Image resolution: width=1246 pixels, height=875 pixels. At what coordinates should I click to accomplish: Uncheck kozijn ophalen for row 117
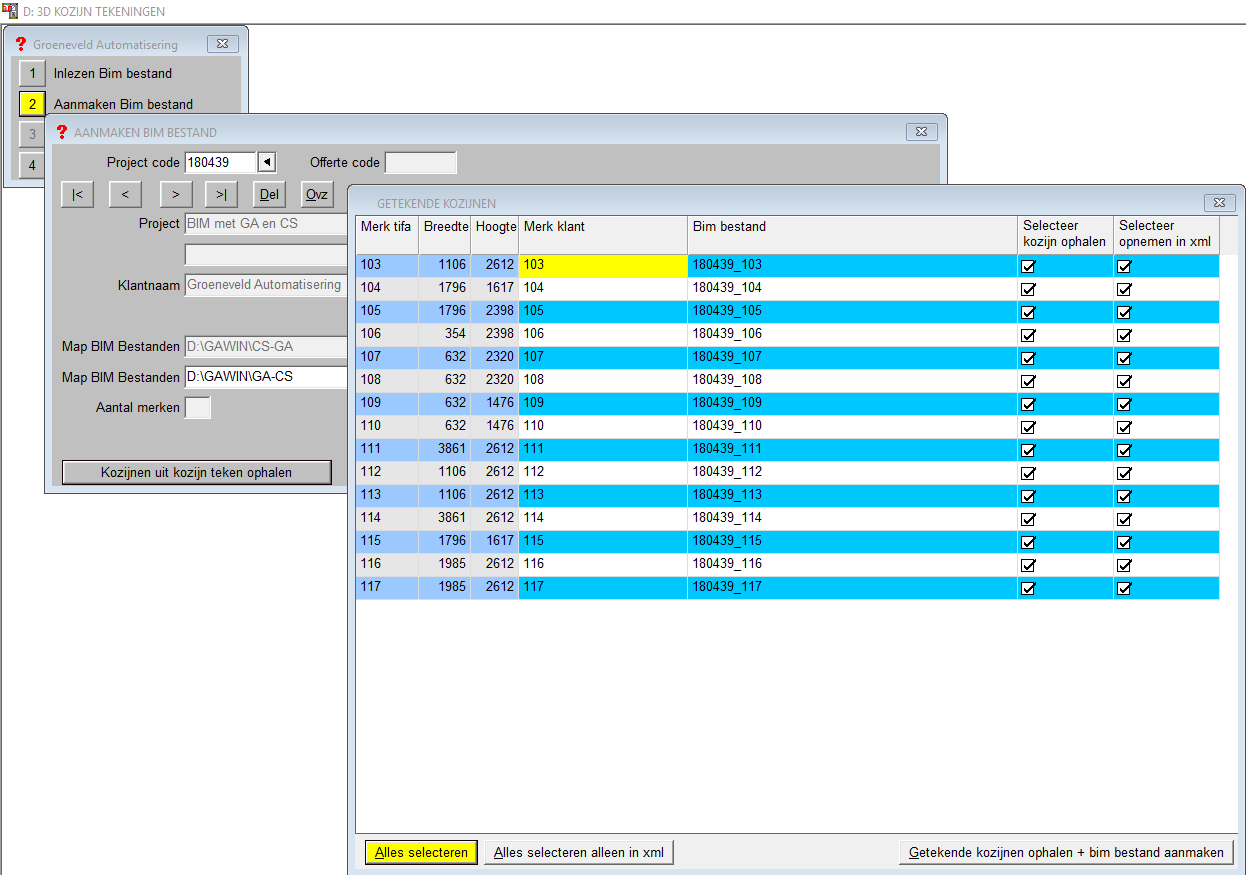pos(1027,588)
